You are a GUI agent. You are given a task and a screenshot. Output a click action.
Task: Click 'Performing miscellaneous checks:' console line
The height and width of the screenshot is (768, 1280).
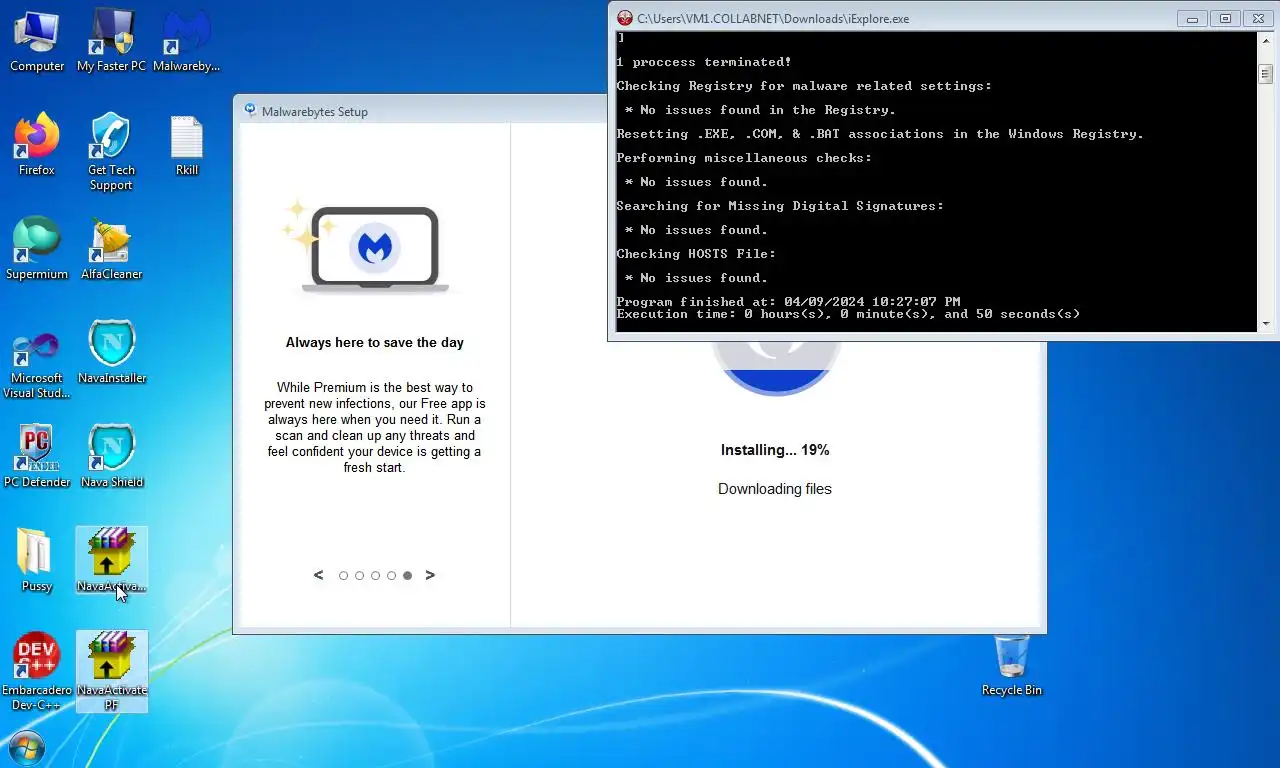pyautogui.click(x=744, y=158)
